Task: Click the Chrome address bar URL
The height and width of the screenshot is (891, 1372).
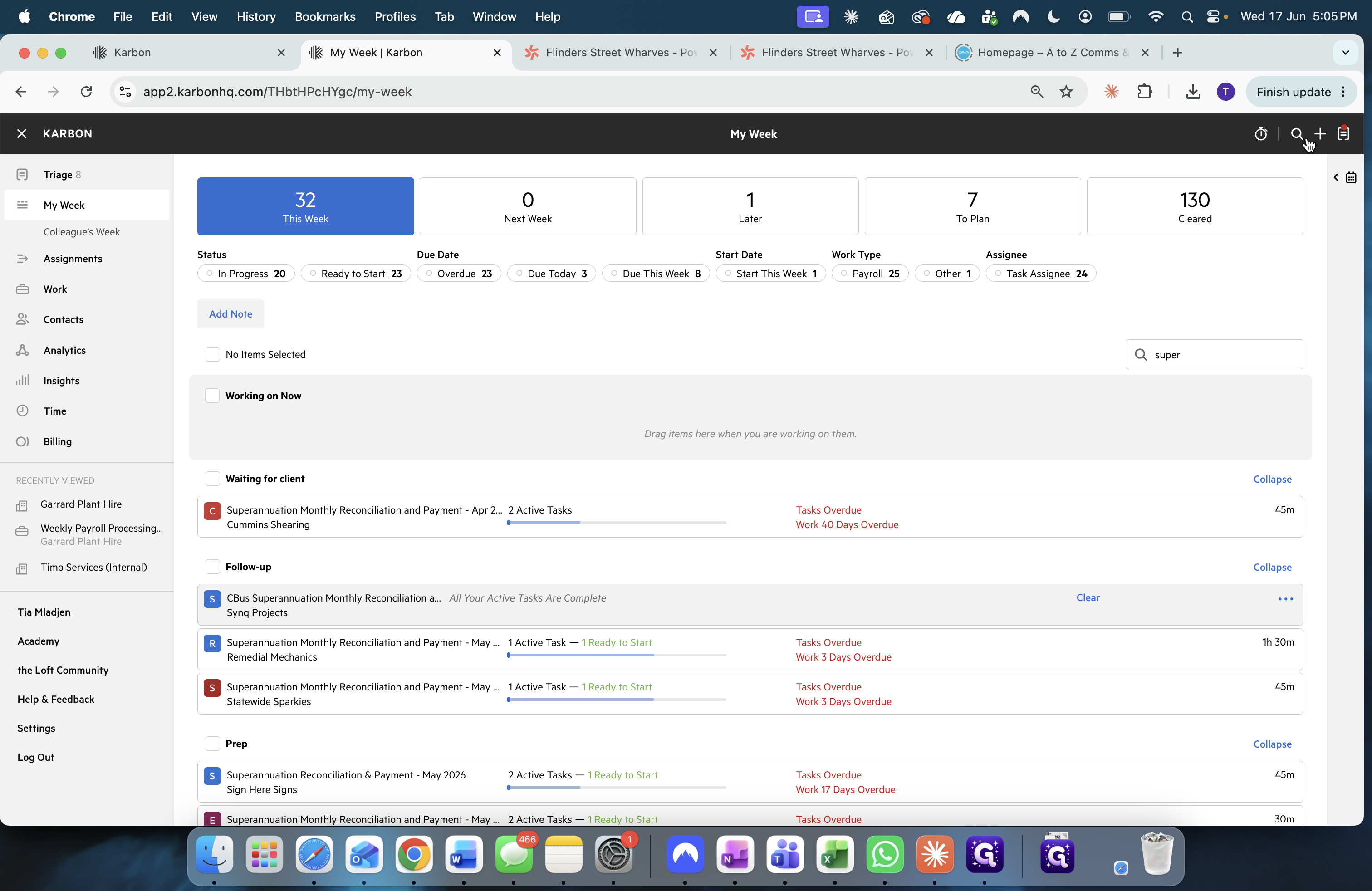Action: point(277,92)
